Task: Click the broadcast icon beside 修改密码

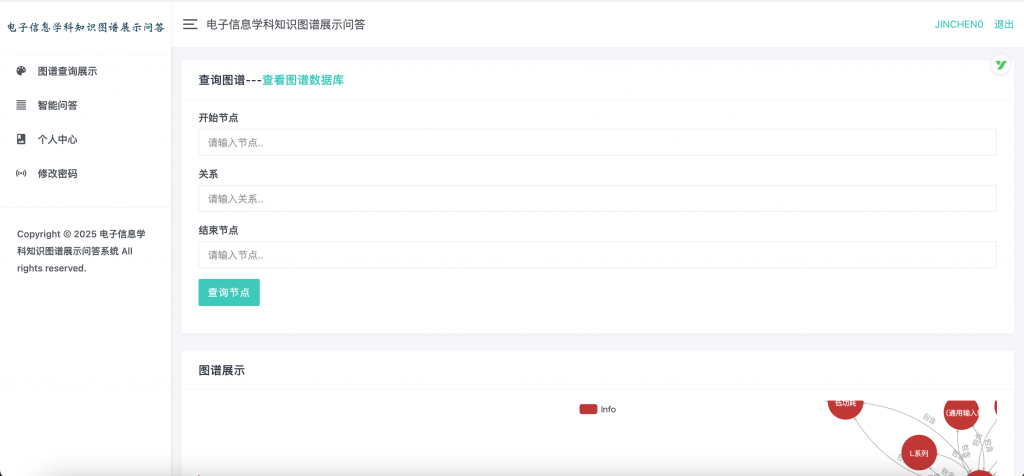Action: pos(21,174)
